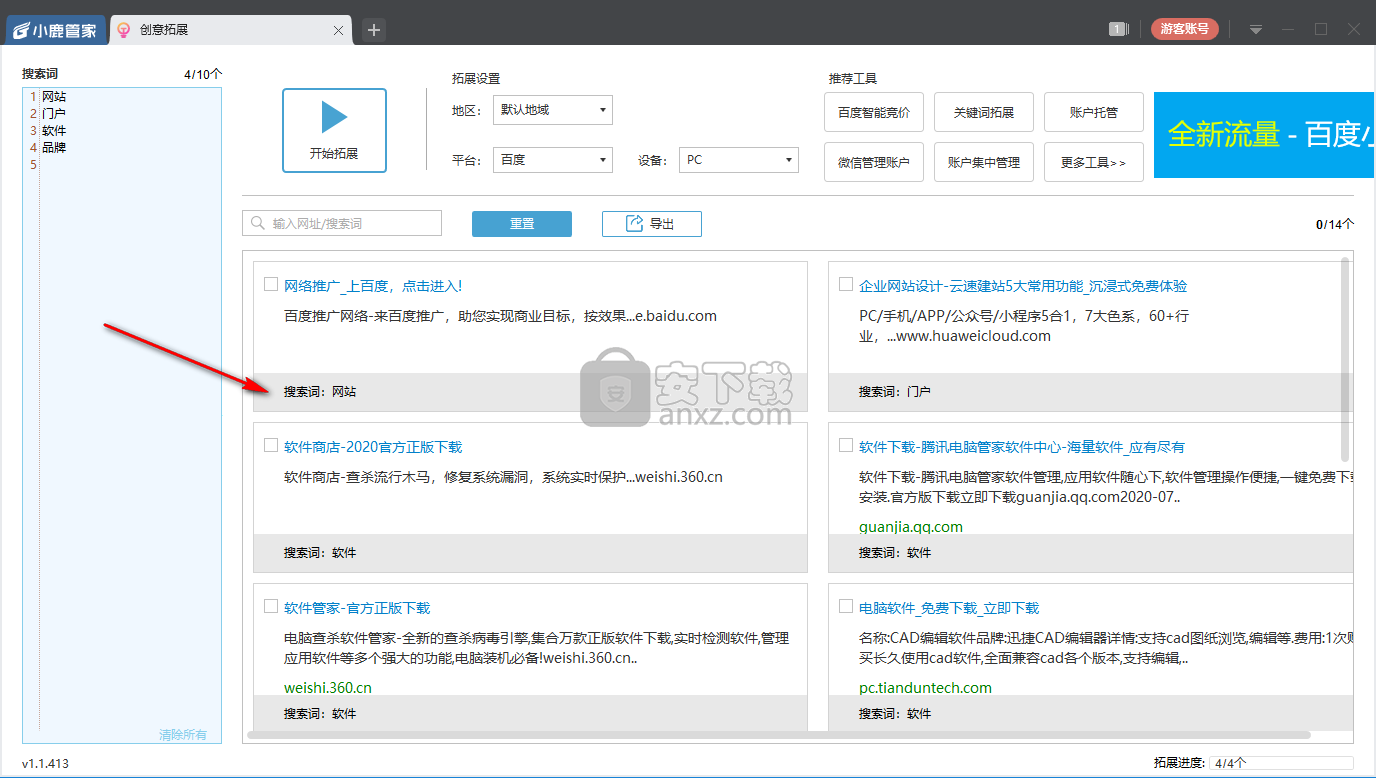1376x778 pixels.
Task: Click the notification counter icon in title bar
Action: tap(1118, 30)
